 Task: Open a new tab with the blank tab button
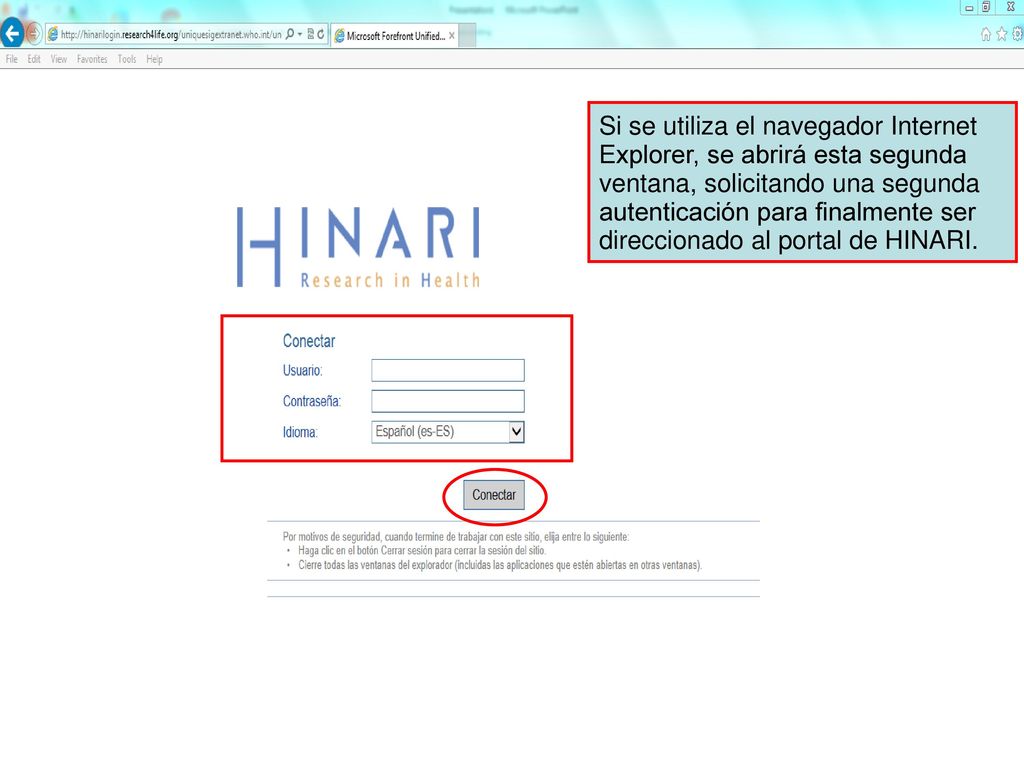(467, 36)
